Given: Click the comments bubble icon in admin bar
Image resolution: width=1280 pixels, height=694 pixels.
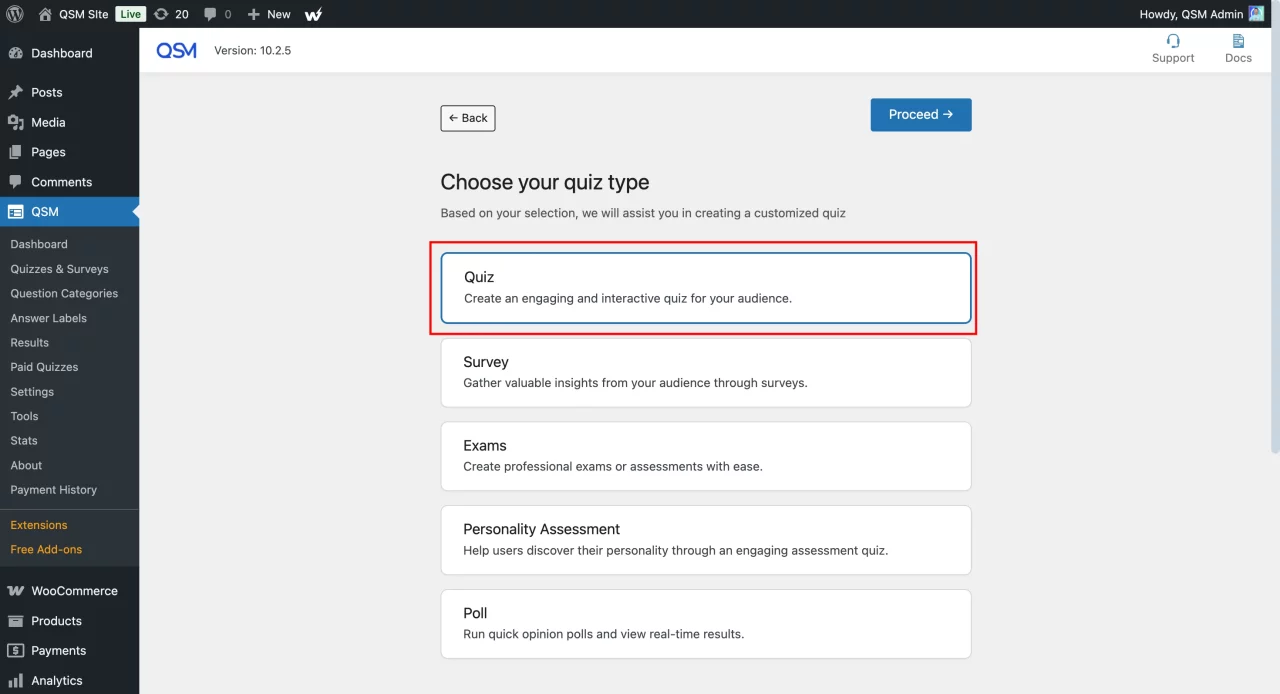Looking at the screenshot, I should tap(213, 14).
